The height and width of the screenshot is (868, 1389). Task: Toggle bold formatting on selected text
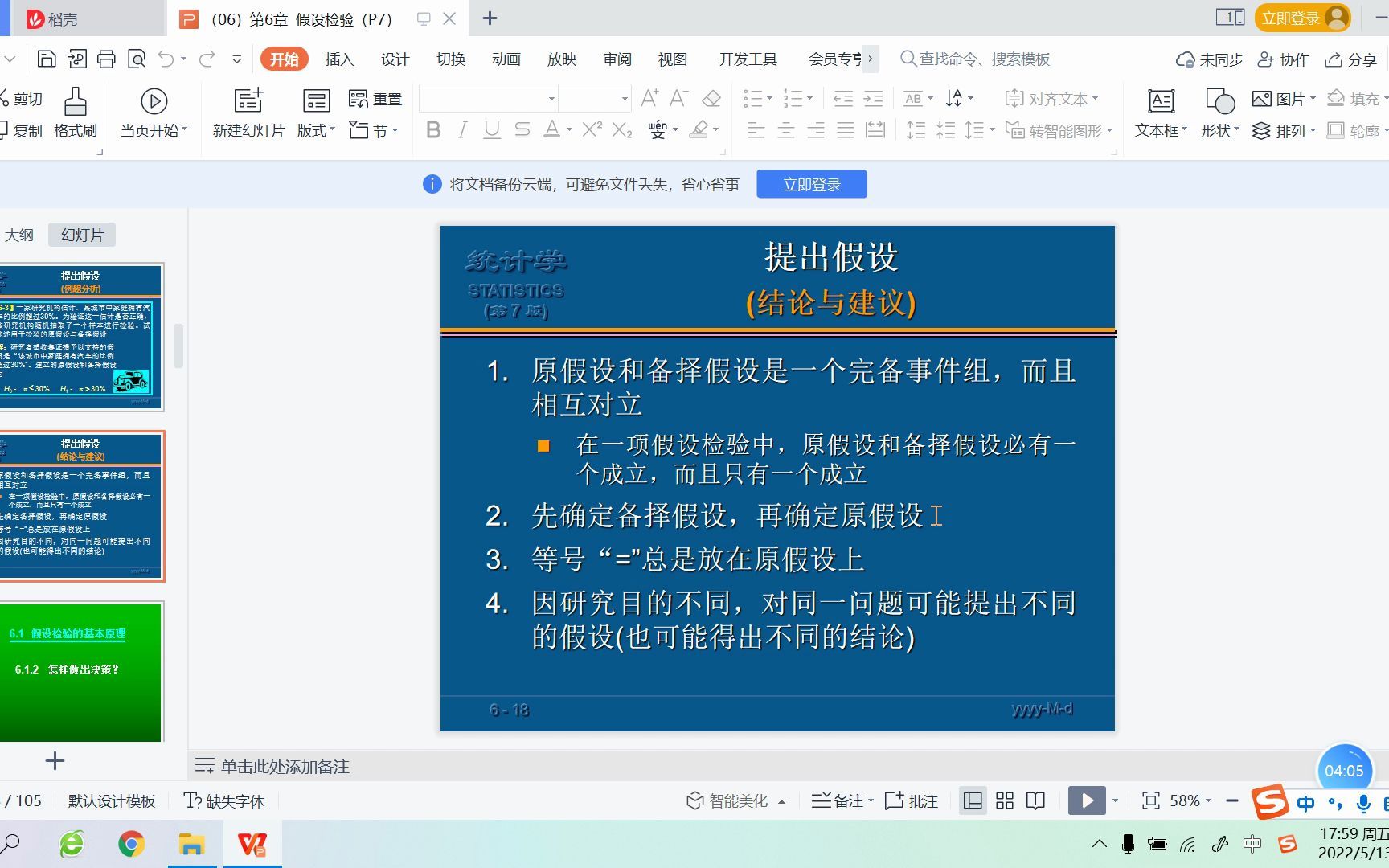coord(433,129)
